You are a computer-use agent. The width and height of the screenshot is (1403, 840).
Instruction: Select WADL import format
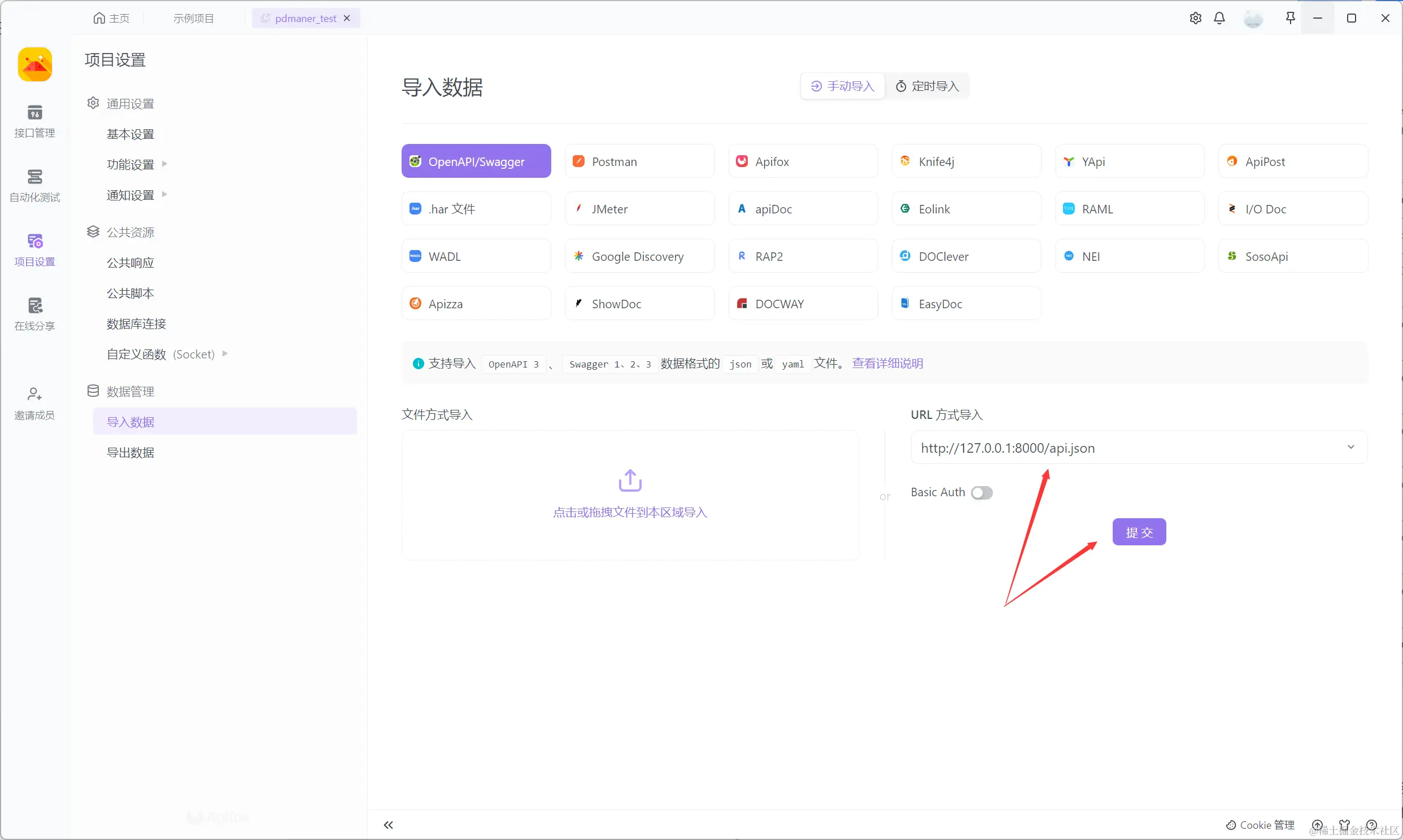(476, 256)
